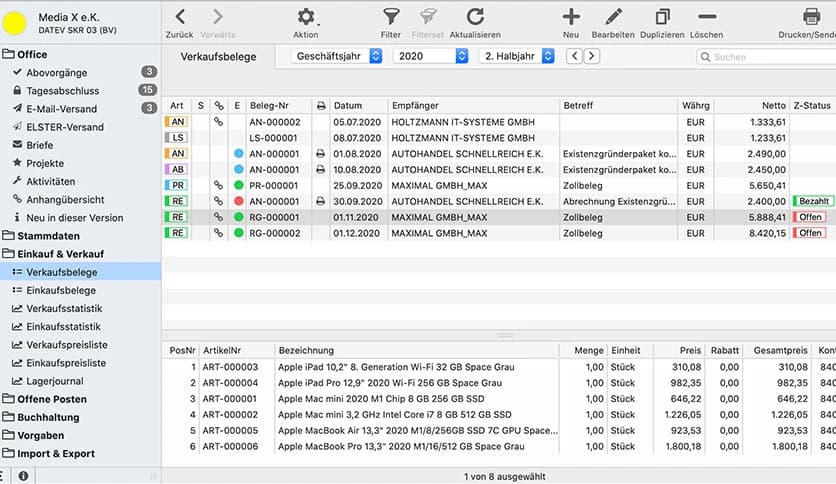The width and height of the screenshot is (836, 484).
Task: Sort by the printer column header icon
Action: [x=321, y=106]
